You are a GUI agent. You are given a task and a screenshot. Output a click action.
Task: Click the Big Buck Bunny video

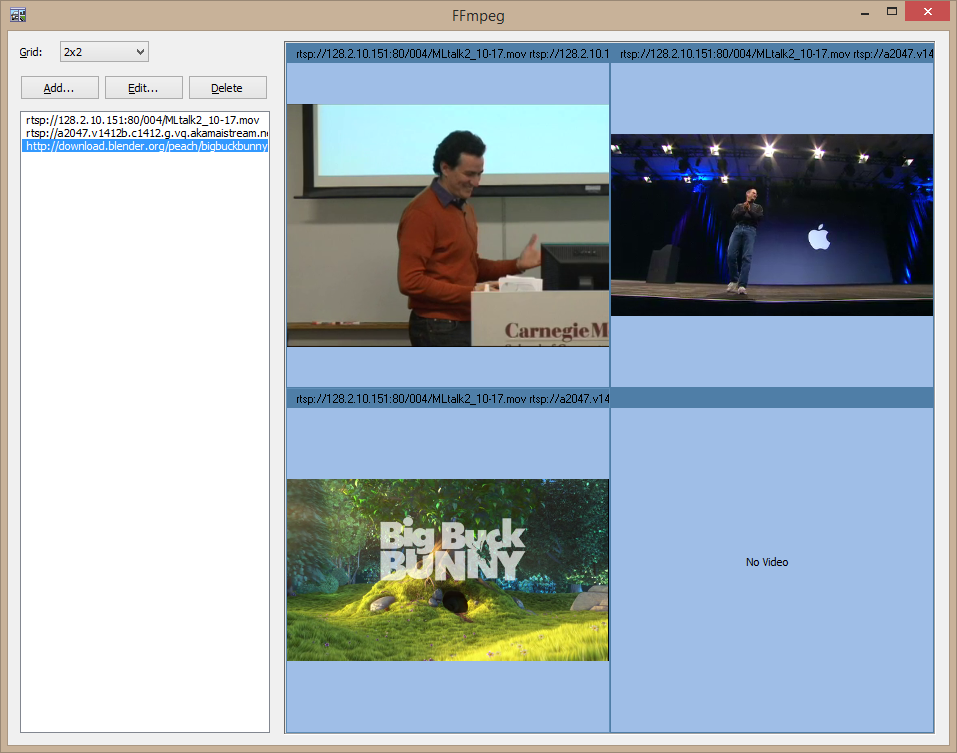point(447,570)
